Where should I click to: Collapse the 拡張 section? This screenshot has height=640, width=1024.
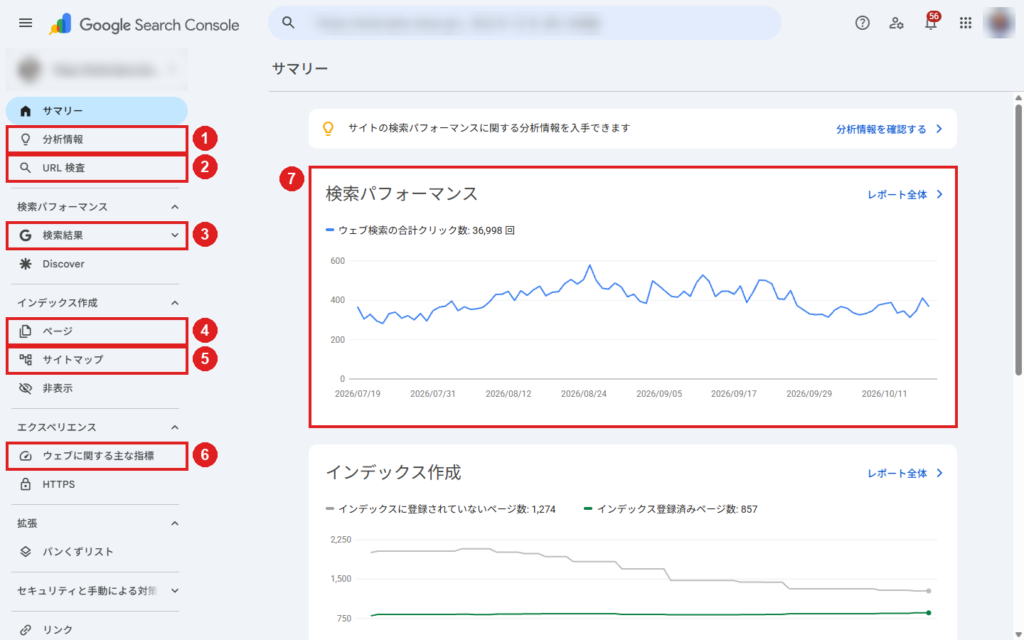[x=174, y=523]
